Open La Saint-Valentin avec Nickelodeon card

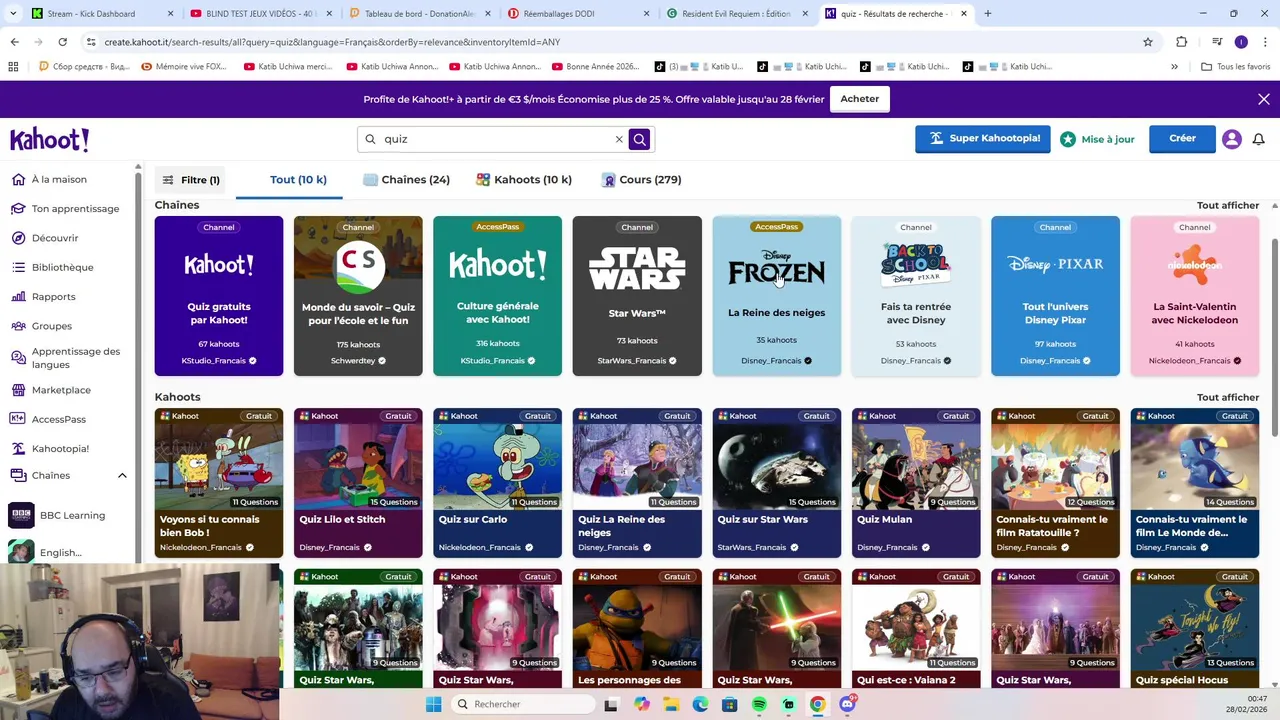tap(1194, 296)
